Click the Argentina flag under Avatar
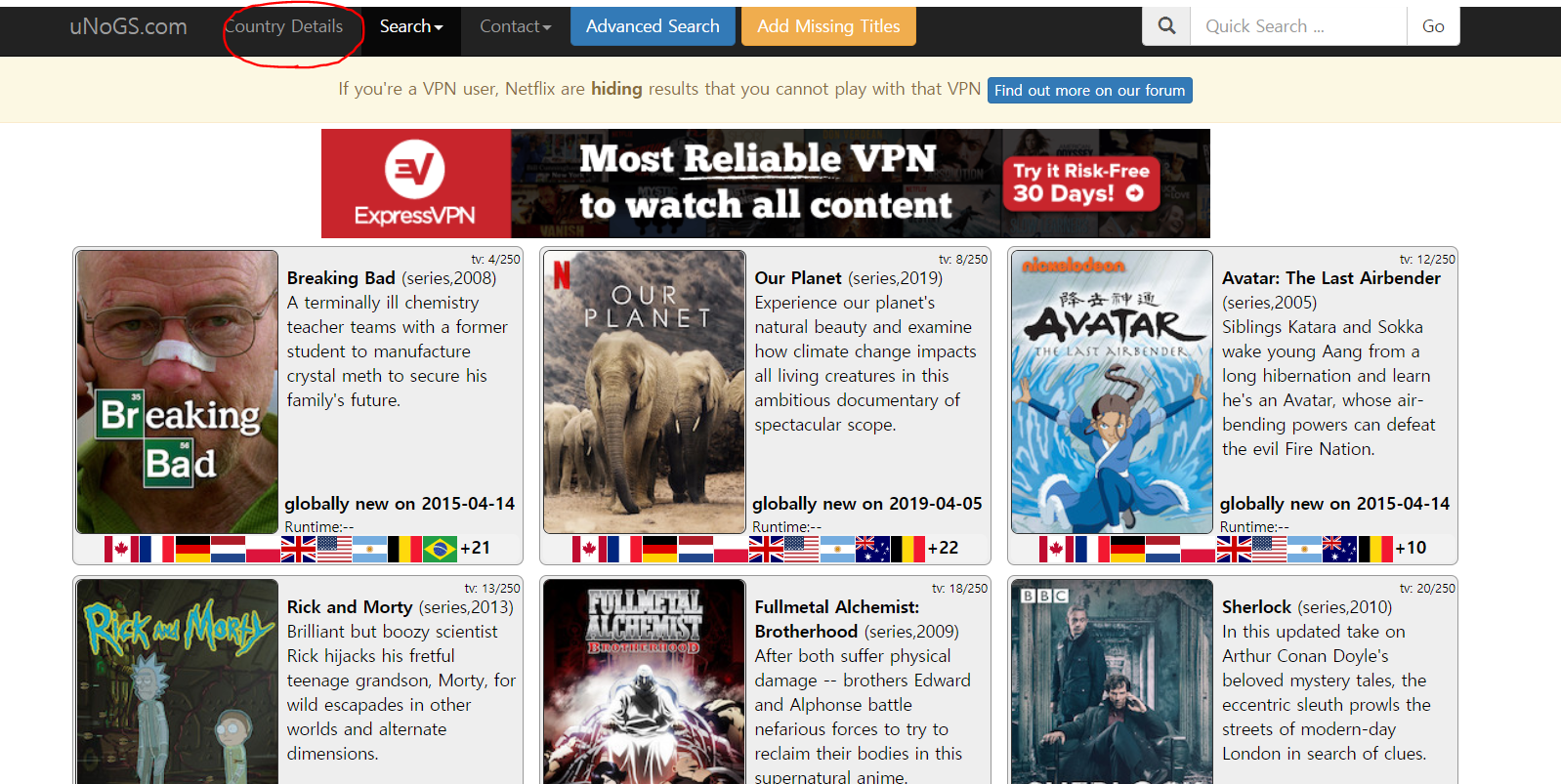The image size is (1561, 784). 1304,549
